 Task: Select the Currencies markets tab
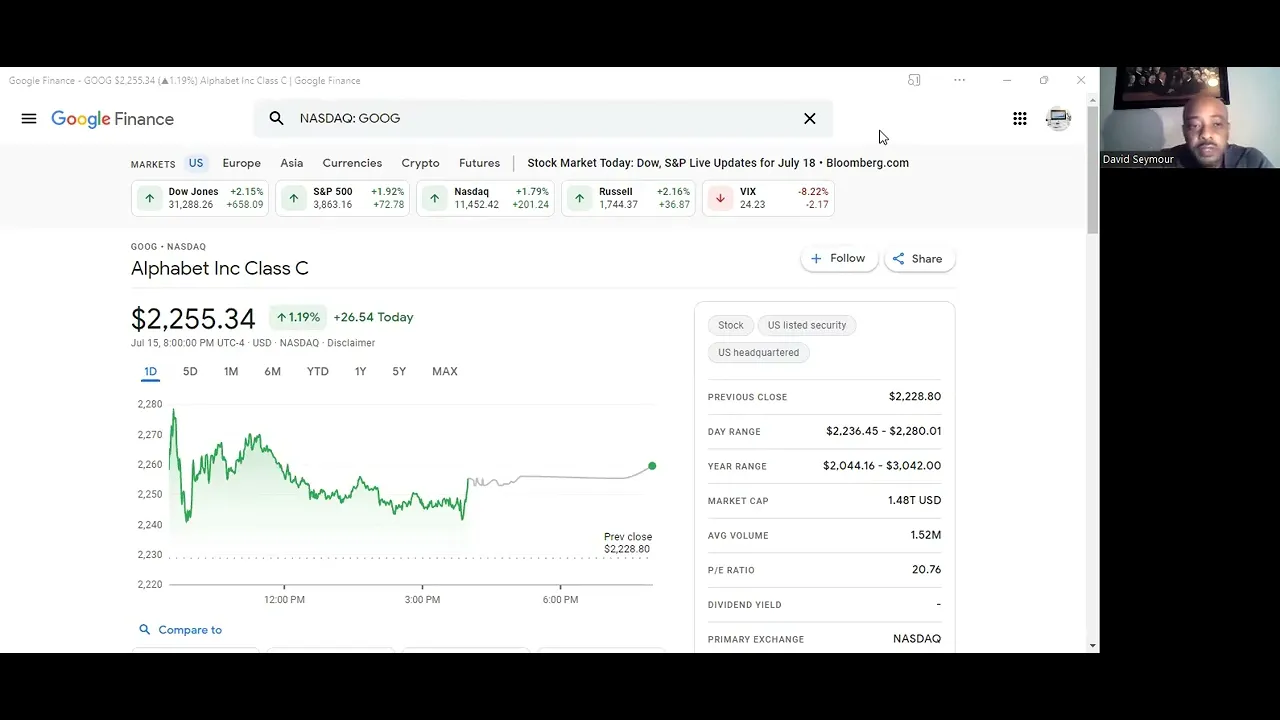352,163
